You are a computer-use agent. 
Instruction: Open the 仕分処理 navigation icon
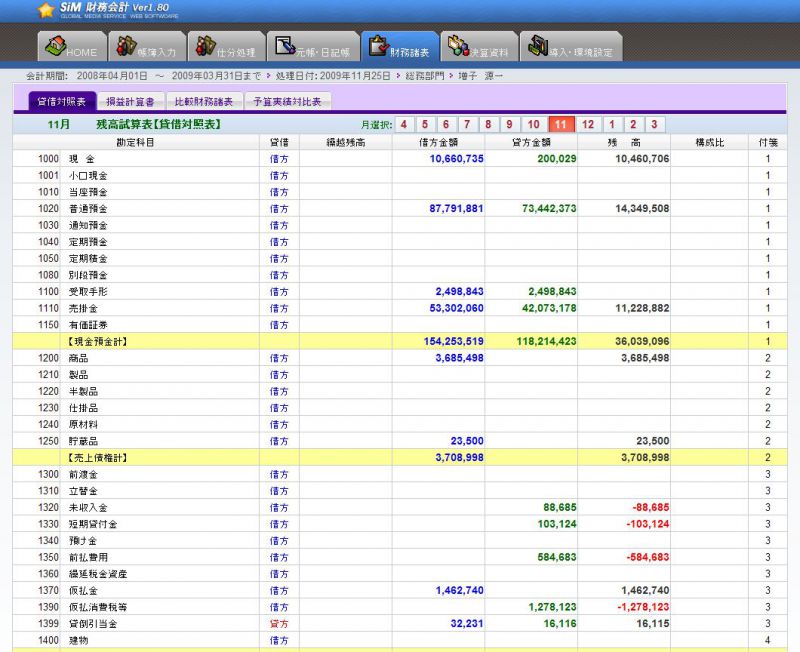click(207, 47)
